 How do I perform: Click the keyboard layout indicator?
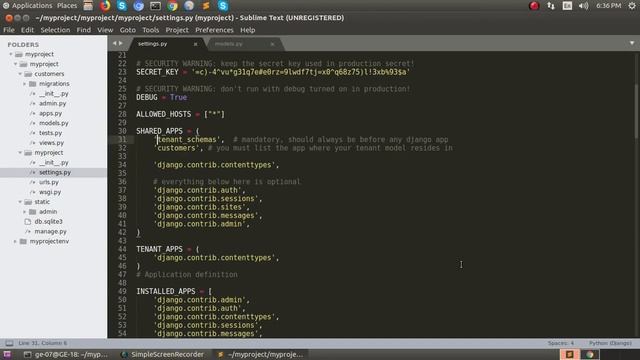567,6
